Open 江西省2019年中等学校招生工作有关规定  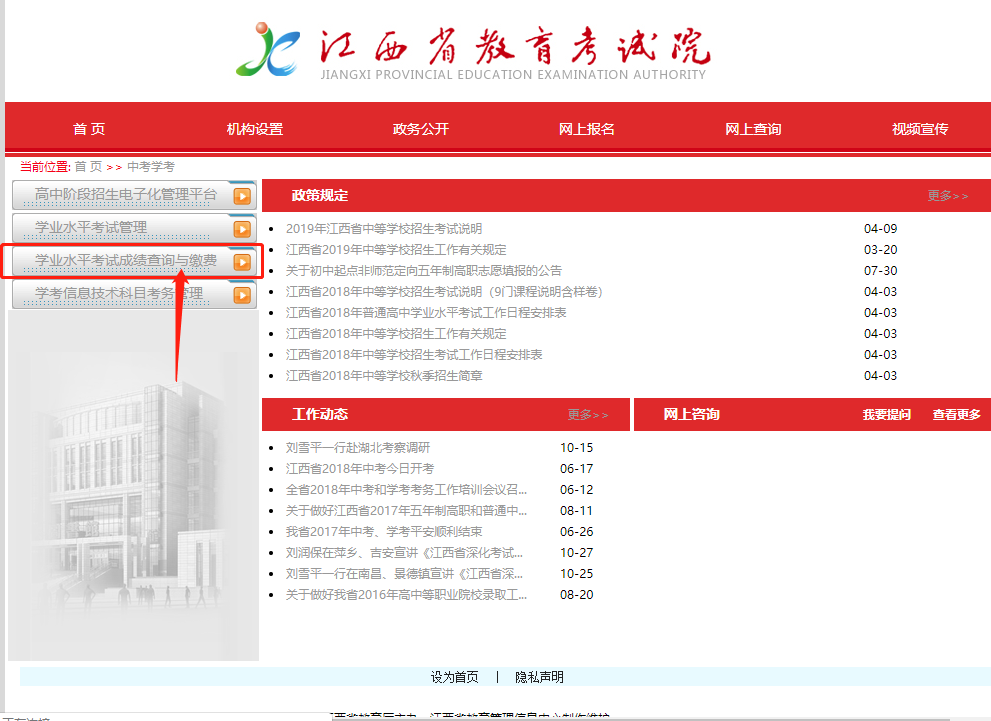click(396, 250)
